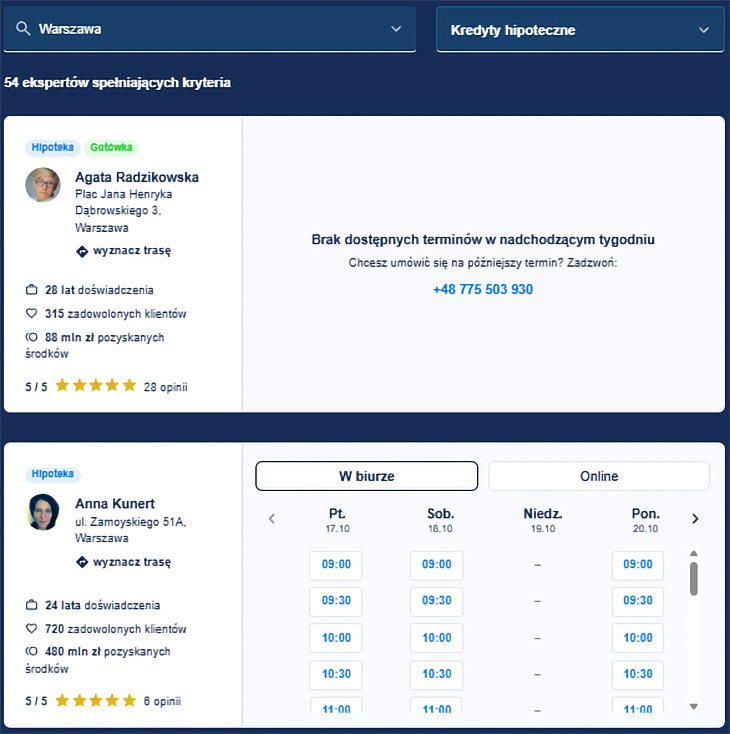This screenshot has height=734, width=730.
Task: Pick Monday 20.10 slot at 09:30
Action: [637, 601]
